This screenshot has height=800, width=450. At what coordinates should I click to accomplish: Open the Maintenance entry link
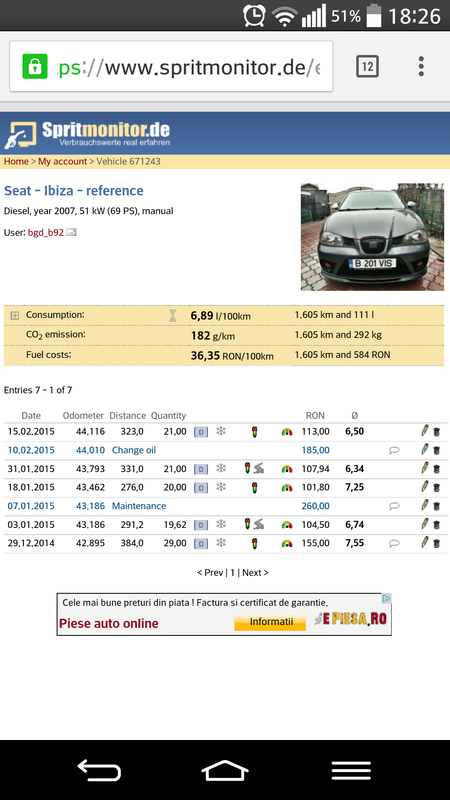click(139, 506)
